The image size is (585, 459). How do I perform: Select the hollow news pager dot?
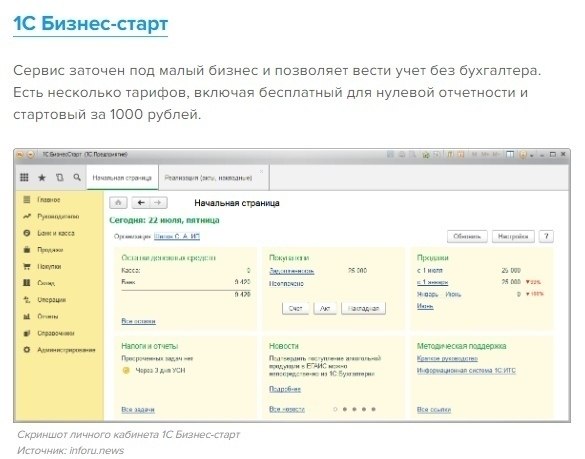[335, 409]
